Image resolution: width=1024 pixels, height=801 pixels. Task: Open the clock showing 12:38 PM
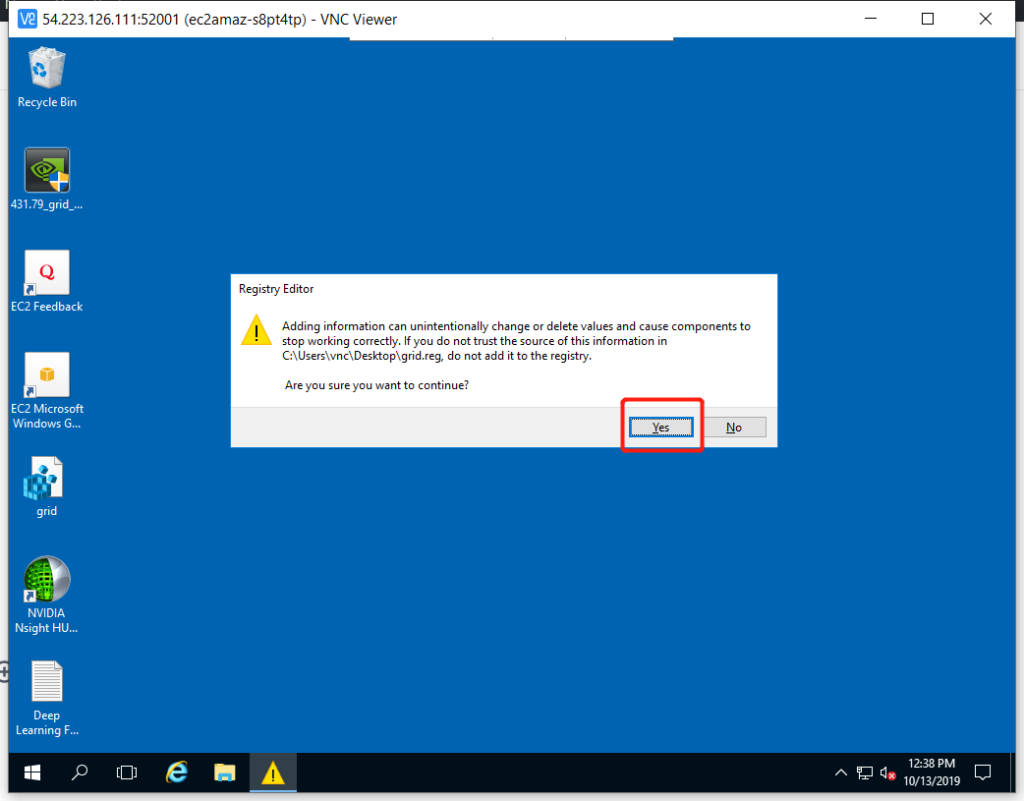(x=931, y=772)
